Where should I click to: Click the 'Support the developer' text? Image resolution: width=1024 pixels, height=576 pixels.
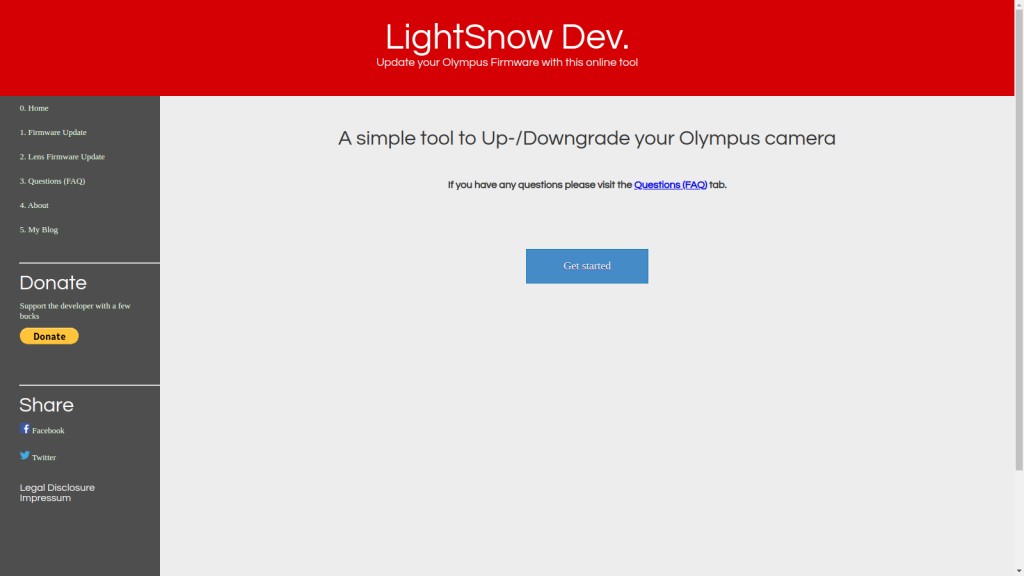click(75, 311)
